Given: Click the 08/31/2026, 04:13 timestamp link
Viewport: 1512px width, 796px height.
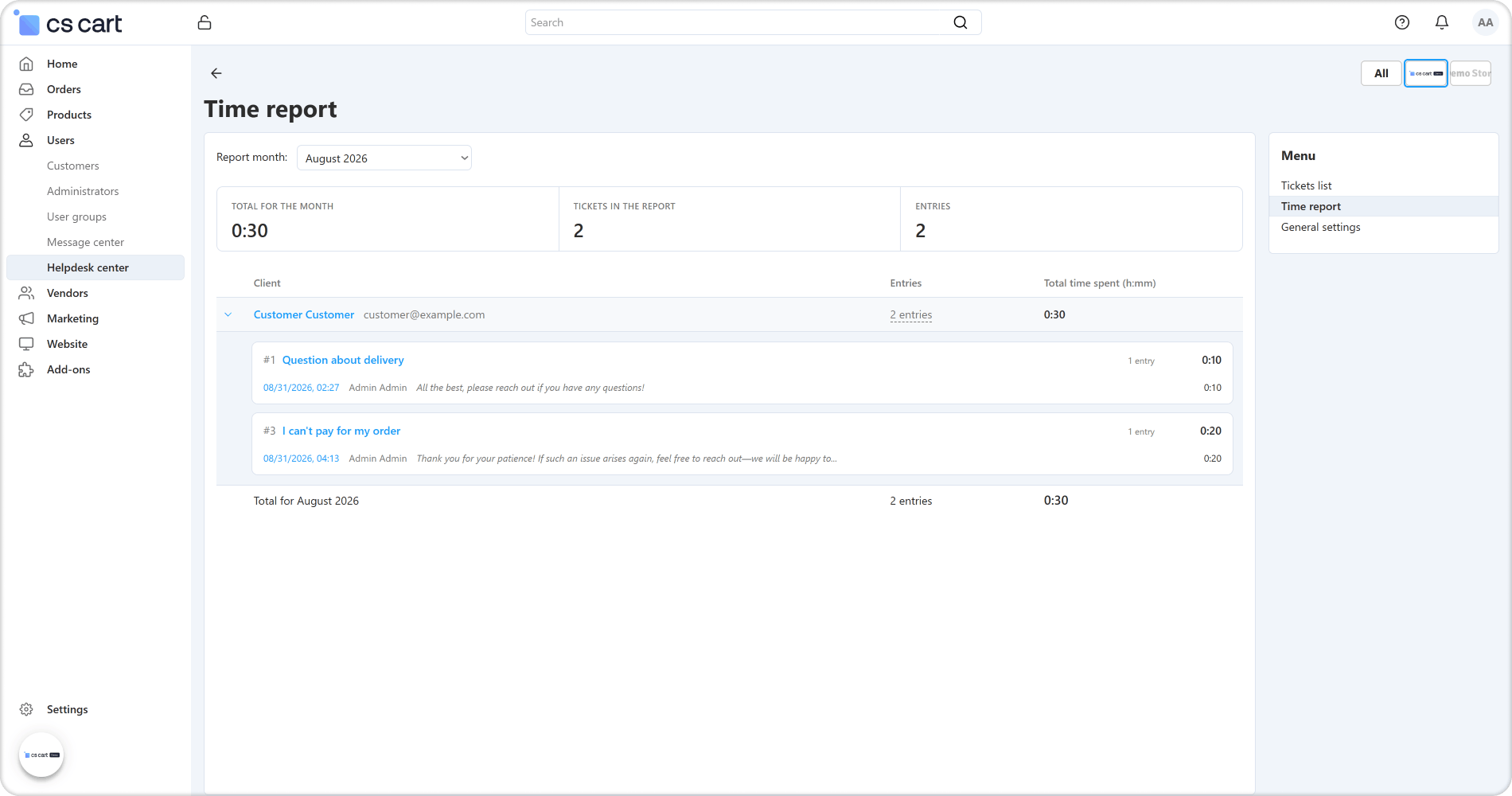Looking at the screenshot, I should 301,458.
